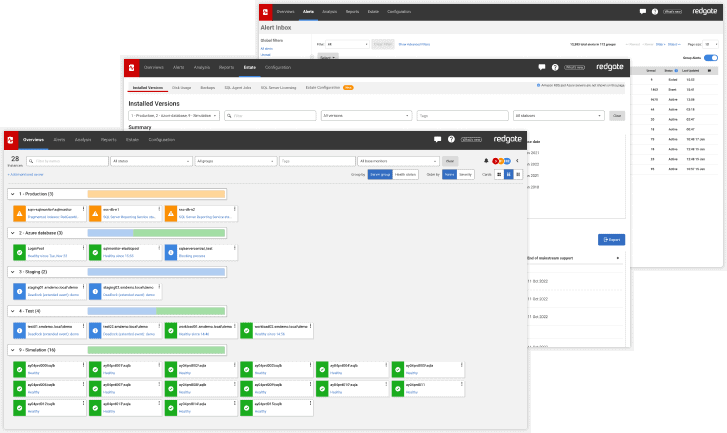The width and height of the screenshot is (727, 433).
Task: Group servers by Health status
Action: point(405,174)
